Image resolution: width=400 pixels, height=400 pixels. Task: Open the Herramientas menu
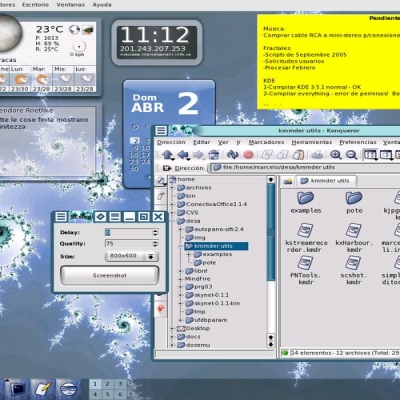(x=312, y=142)
